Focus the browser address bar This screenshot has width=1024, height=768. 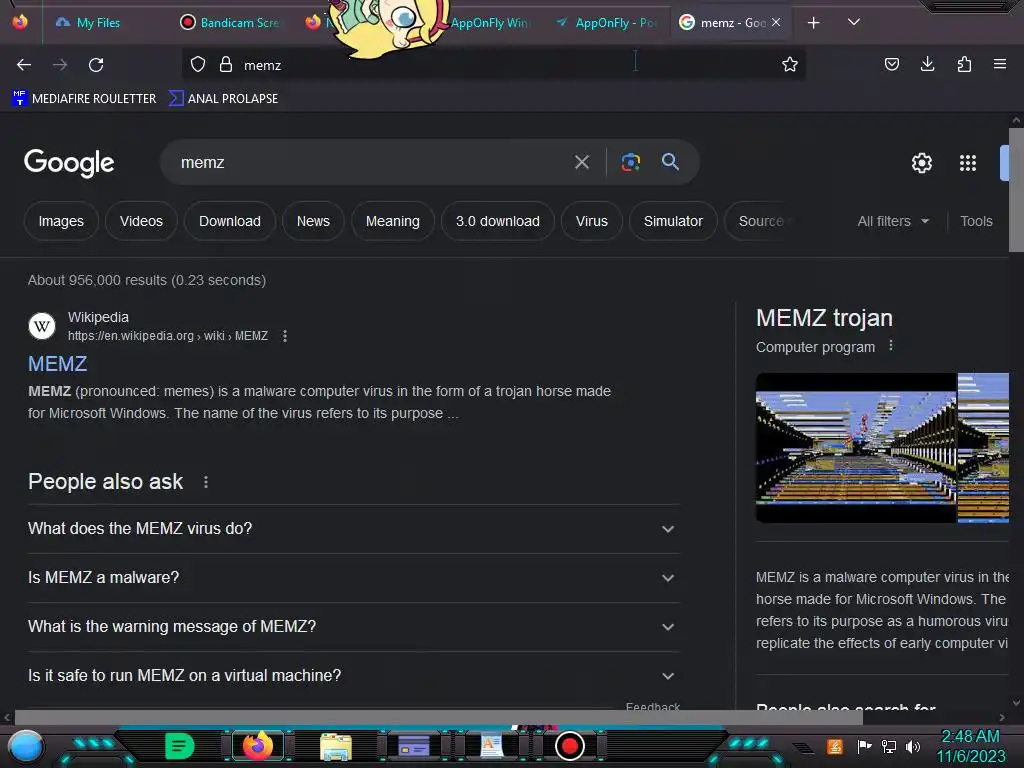(496, 65)
